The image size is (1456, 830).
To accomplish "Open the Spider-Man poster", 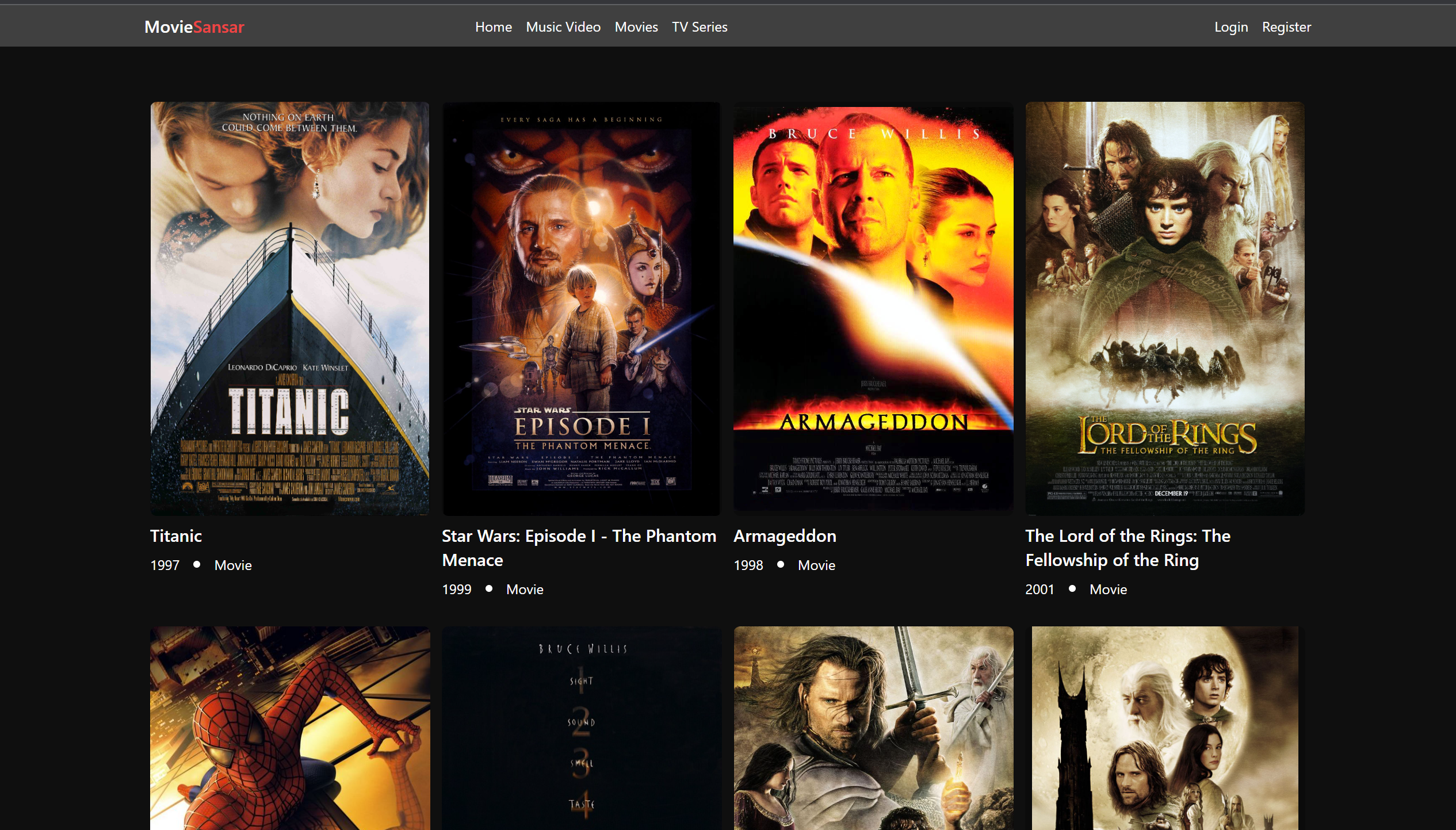I will (290, 728).
